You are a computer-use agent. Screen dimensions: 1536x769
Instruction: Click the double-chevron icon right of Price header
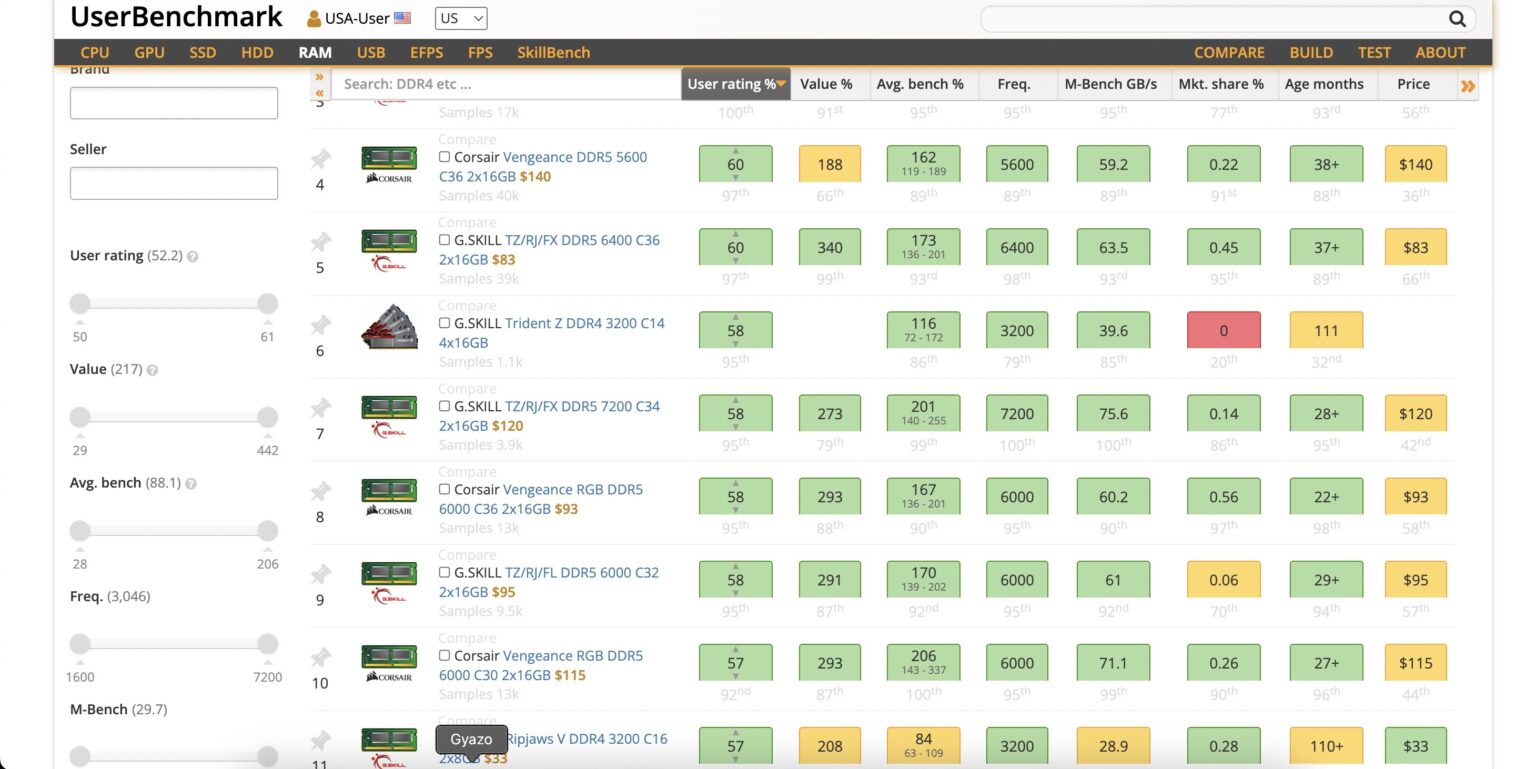click(x=1468, y=85)
